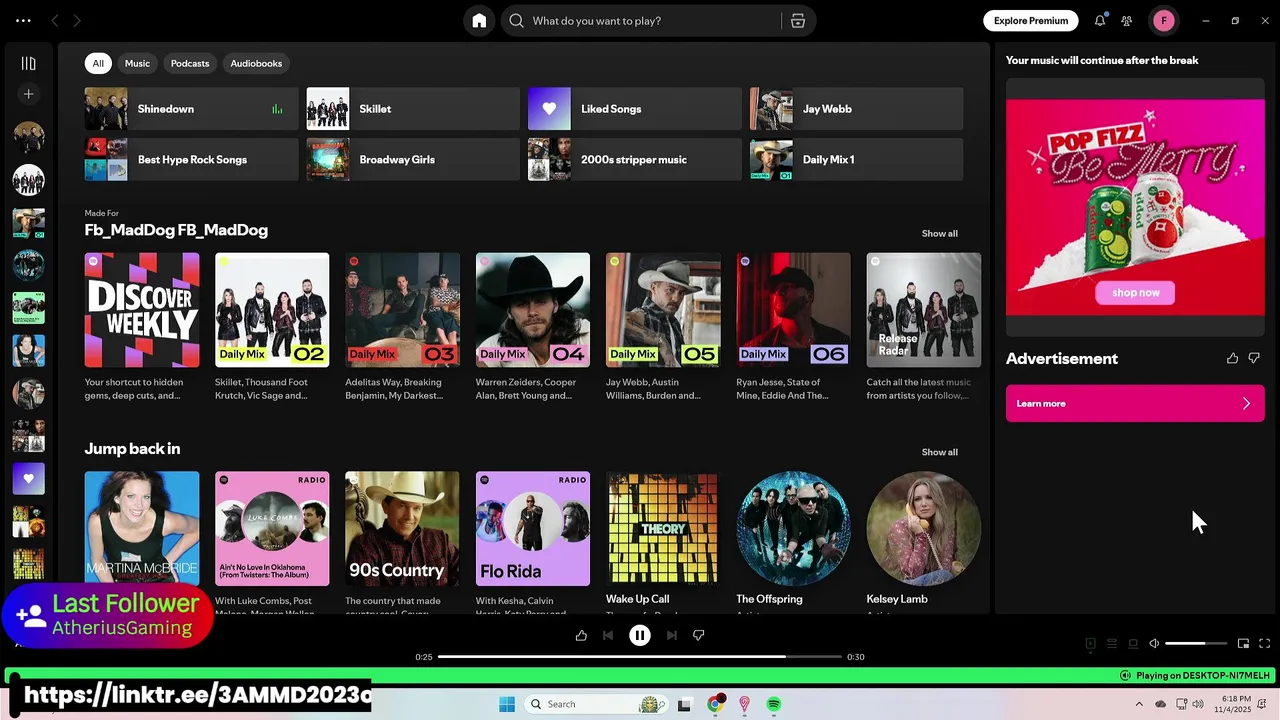Go to the Spotify Home icon
The height and width of the screenshot is (720, 1280).
(x=479, y=21)
